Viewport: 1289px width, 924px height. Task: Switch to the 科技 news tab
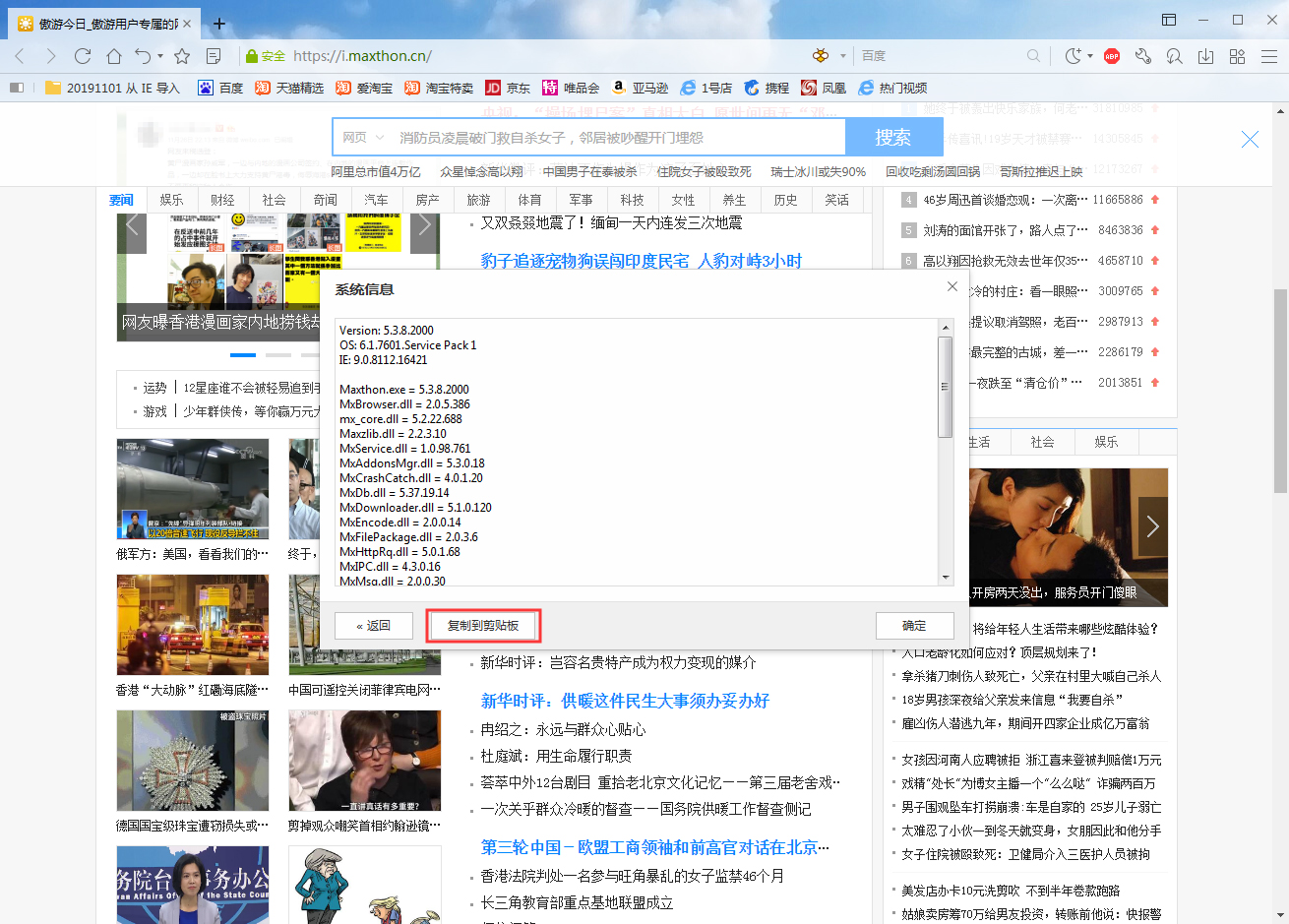coord(631,199)
